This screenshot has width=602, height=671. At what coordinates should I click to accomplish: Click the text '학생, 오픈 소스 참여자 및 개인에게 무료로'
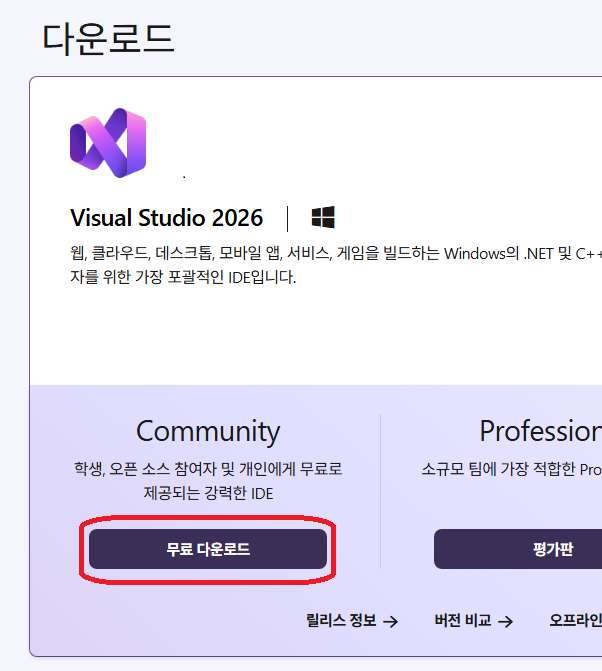click(208, 469)
